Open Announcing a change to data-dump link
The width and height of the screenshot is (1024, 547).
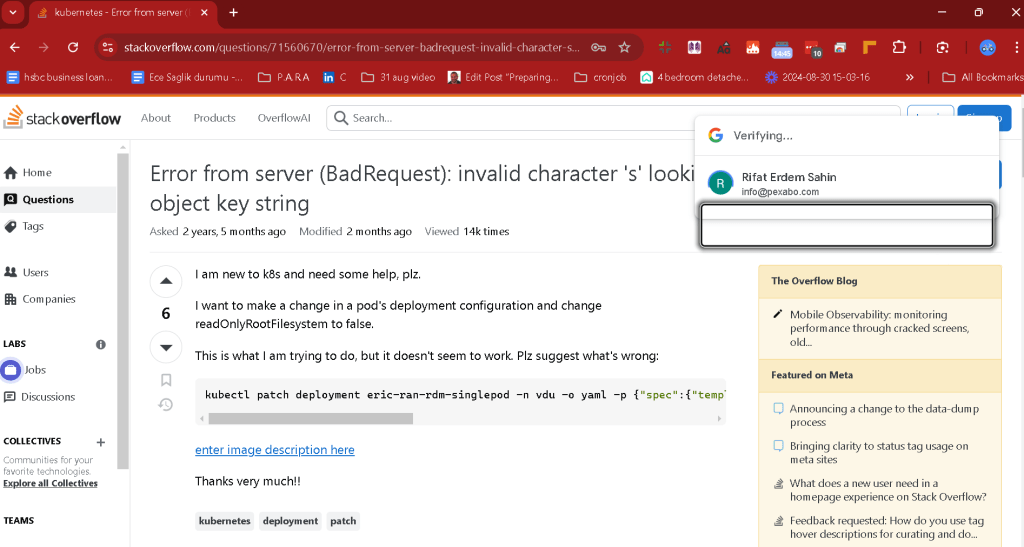point(884,416)
